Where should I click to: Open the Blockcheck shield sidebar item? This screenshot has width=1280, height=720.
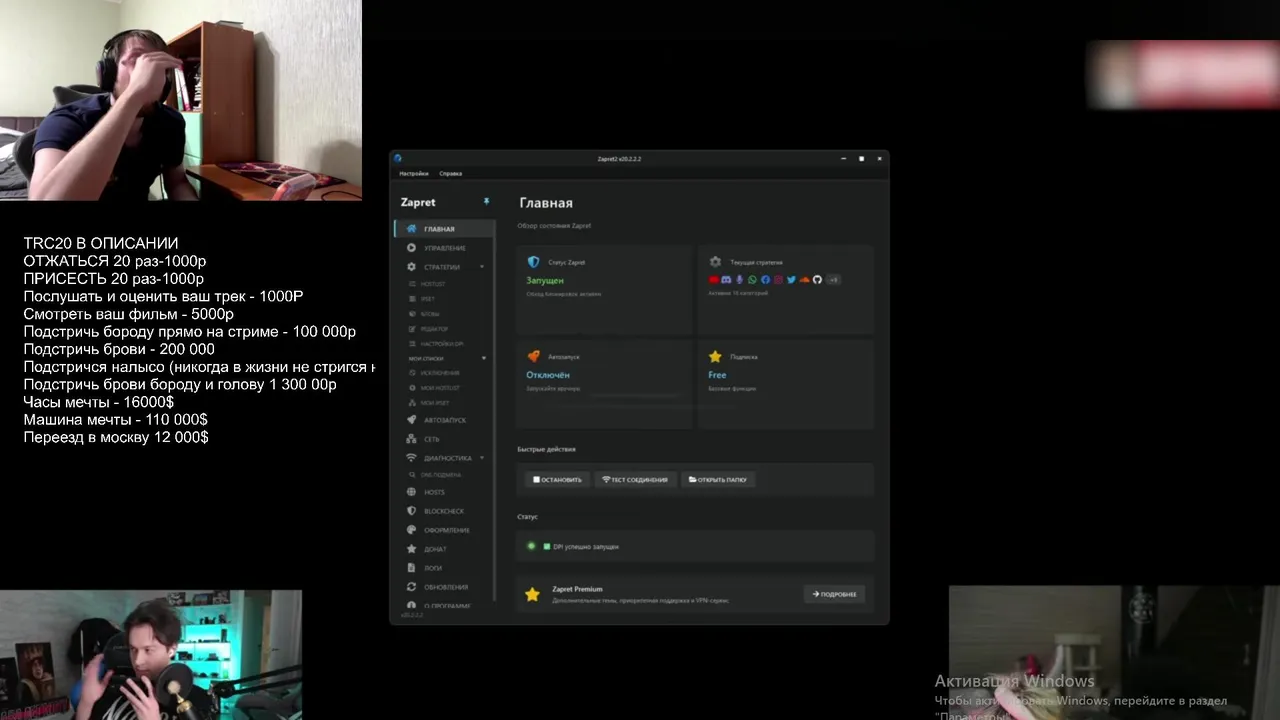444,511
